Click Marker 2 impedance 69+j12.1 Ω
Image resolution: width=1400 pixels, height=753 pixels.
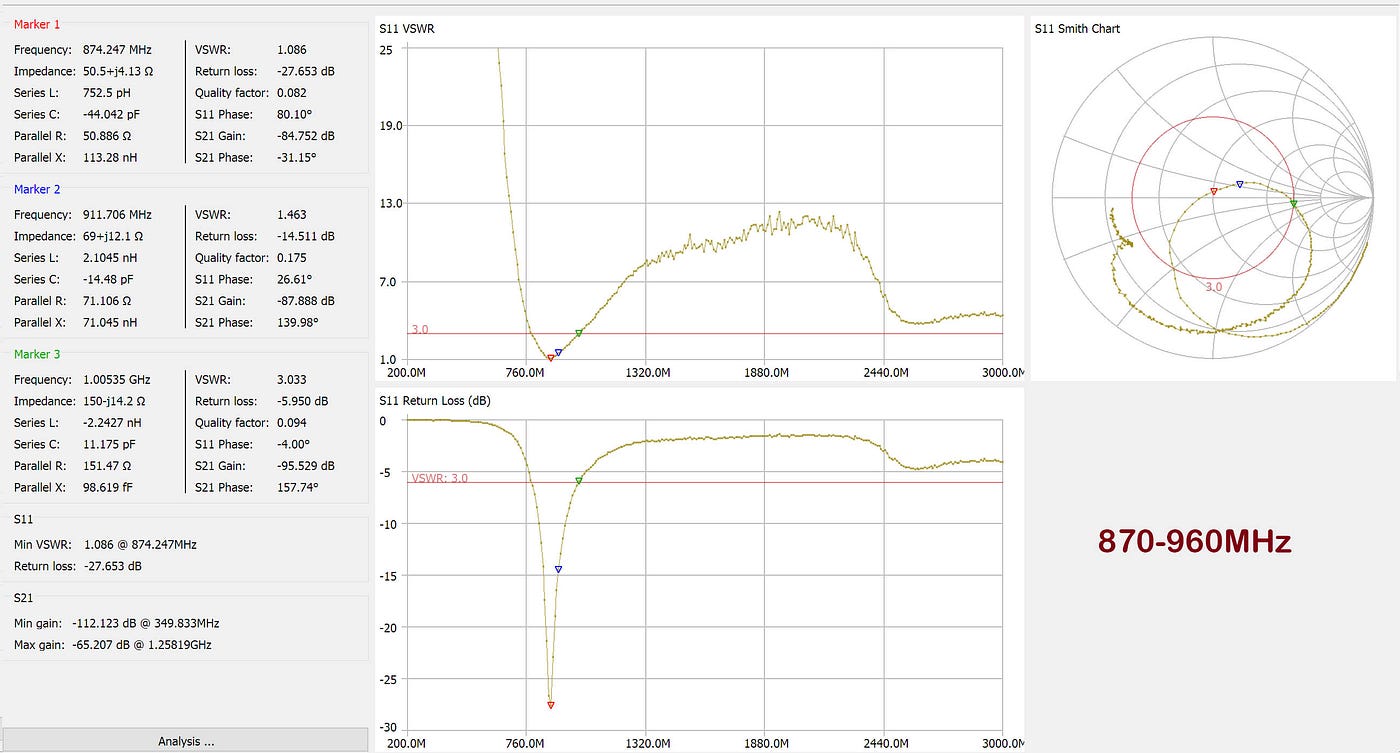[x=114, y=237]
